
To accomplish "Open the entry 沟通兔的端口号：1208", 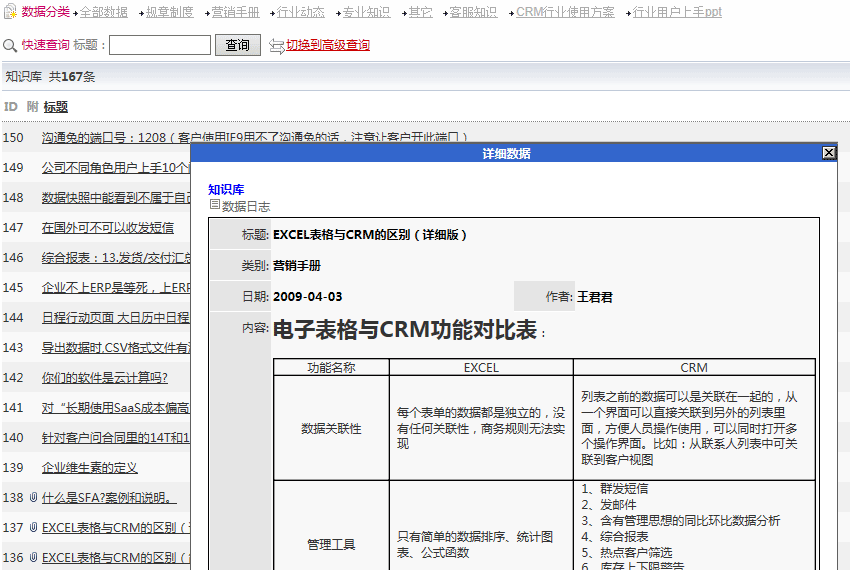I will pos(254,138).
